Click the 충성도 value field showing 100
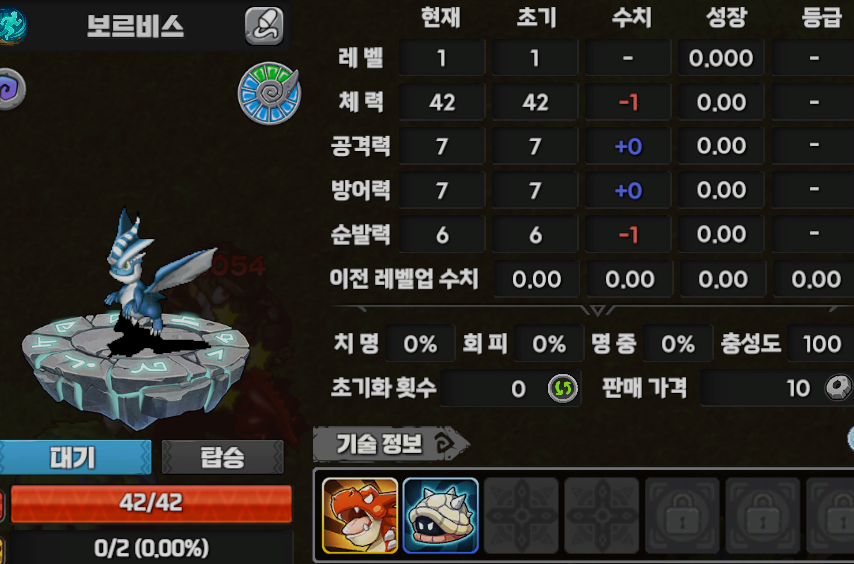 point(821,344)
